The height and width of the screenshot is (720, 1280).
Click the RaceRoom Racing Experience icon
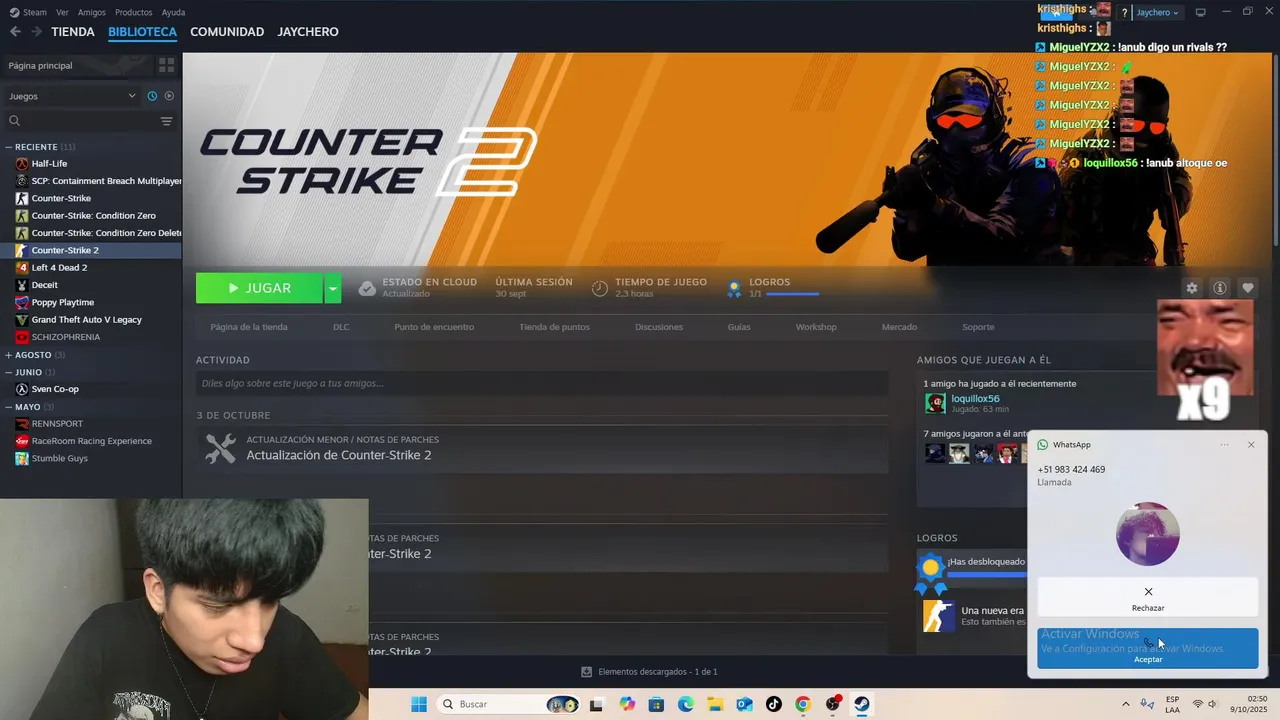pyautogui.click(x=22, y=441)
